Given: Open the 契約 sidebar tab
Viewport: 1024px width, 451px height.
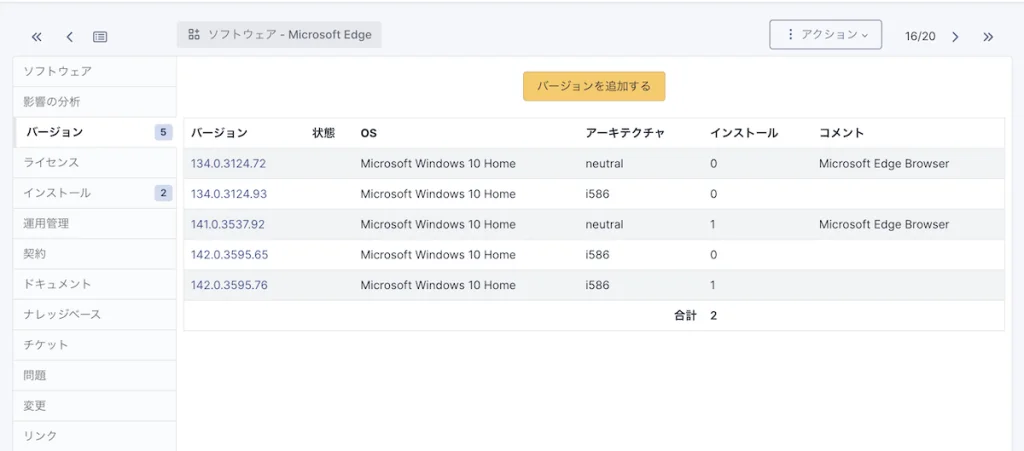Looking at the screenshot, I should coord(95,254).
